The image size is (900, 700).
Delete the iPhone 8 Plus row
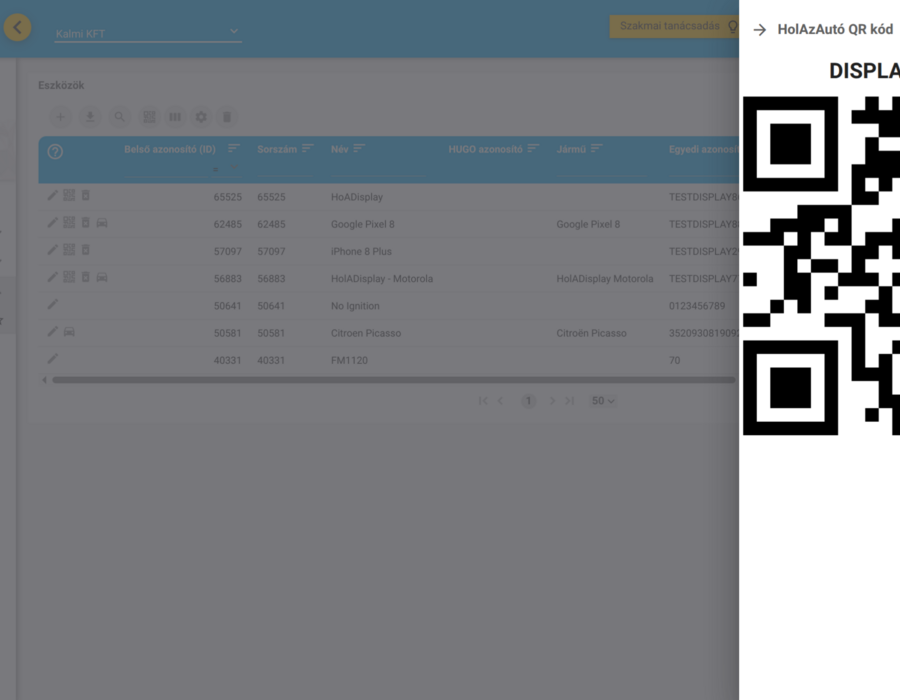point(86,250)
